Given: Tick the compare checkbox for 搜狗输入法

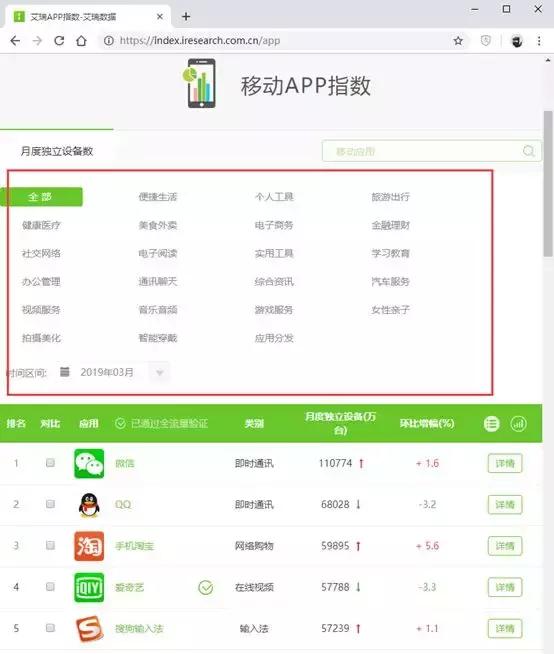Looking at the screenshot, I should pos(50,628).
